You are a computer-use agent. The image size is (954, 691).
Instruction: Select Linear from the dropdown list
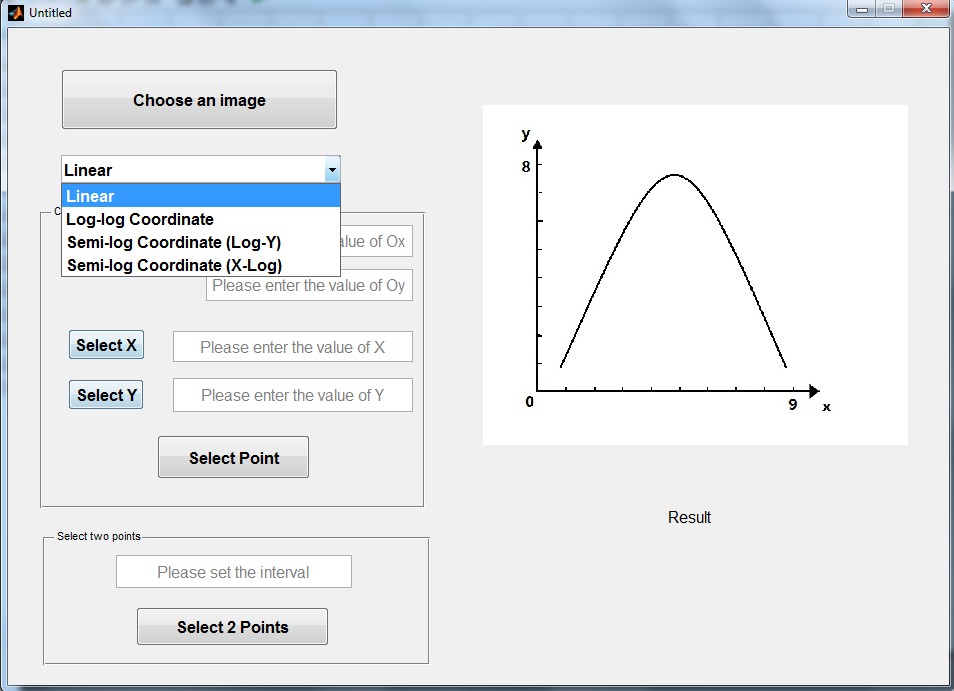pos(200,196)
